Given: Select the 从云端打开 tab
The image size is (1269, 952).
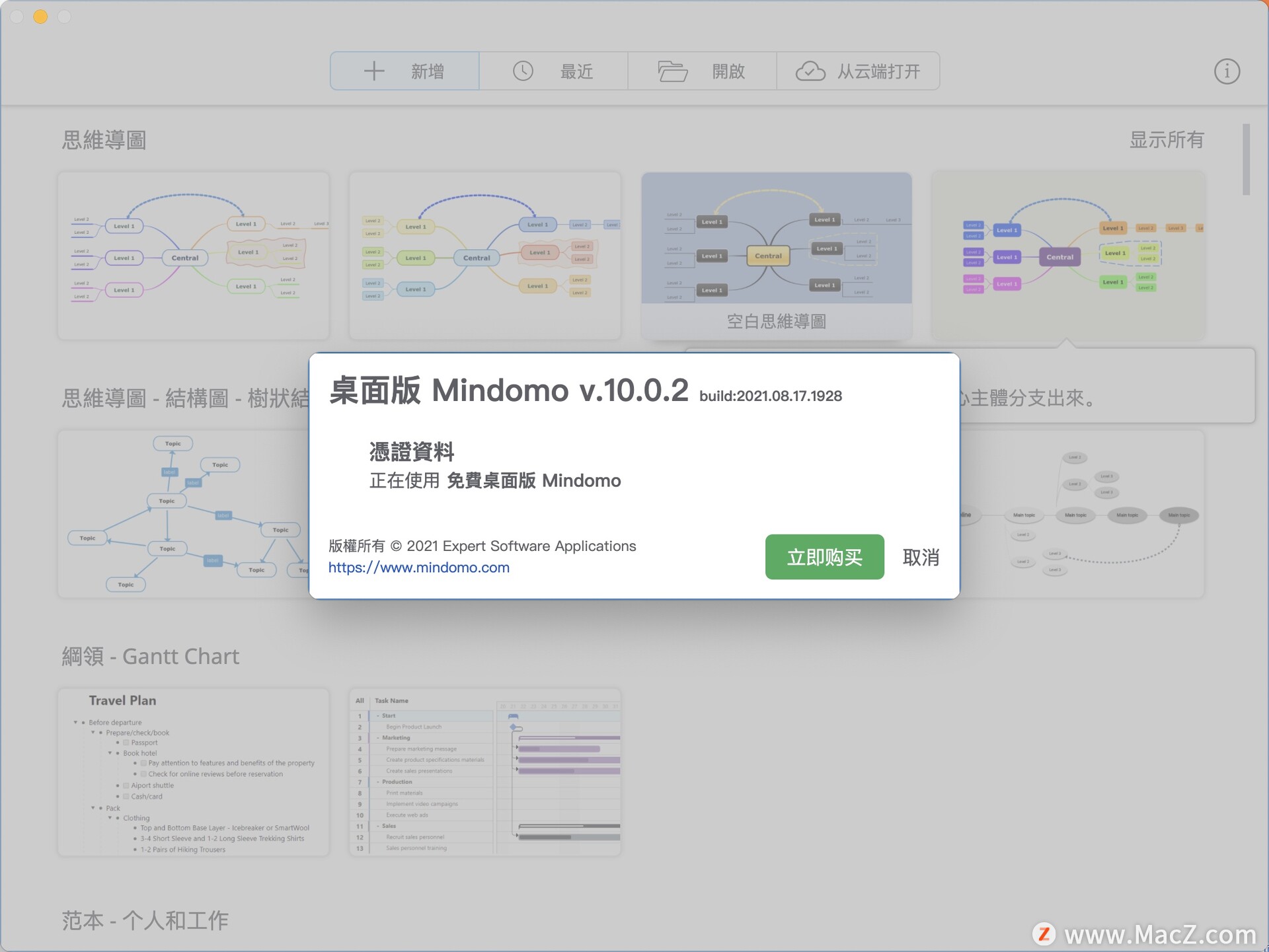Looking at the screenshot, I should [858, 71].
